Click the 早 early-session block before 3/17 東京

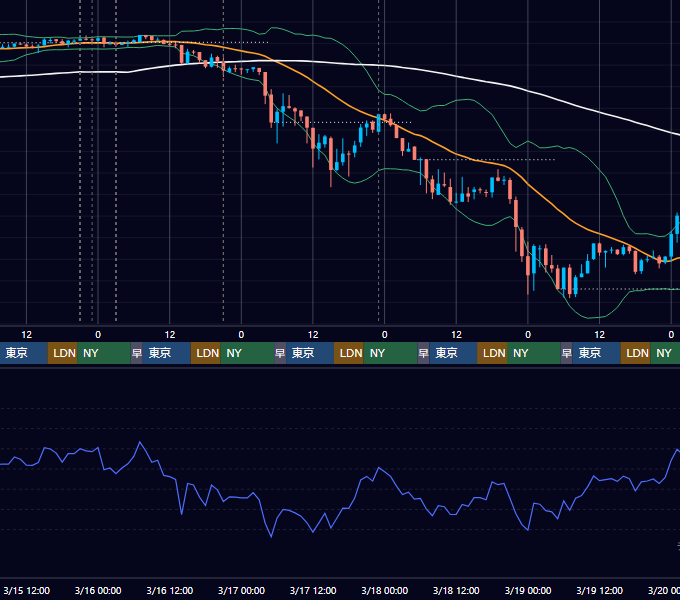pos(280,353)
